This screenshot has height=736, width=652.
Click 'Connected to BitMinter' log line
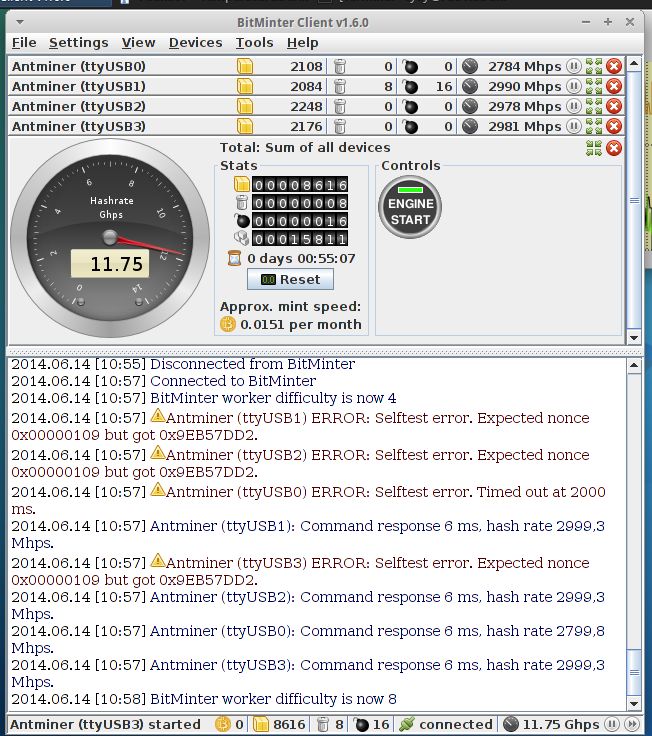(x=233, y=381)
